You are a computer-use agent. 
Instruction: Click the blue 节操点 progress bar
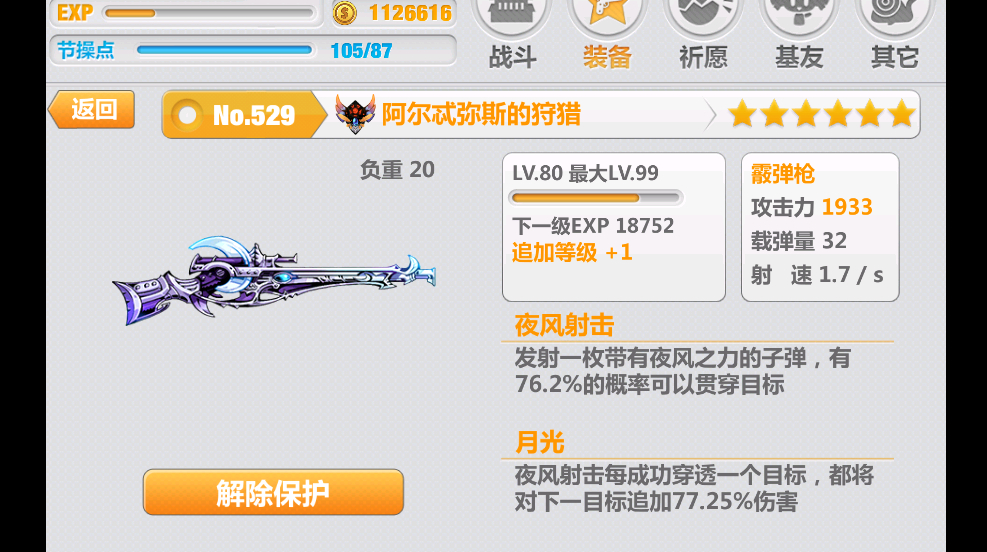225,50
